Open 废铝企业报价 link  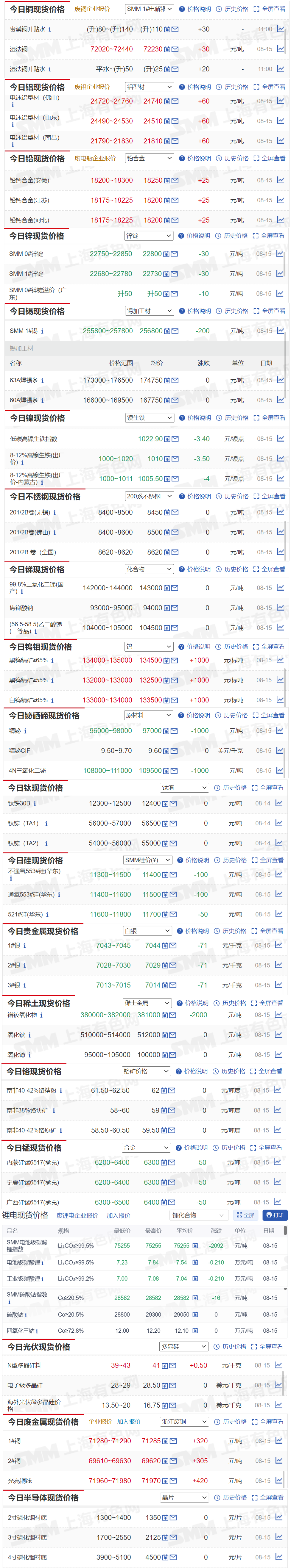point(93,87)
